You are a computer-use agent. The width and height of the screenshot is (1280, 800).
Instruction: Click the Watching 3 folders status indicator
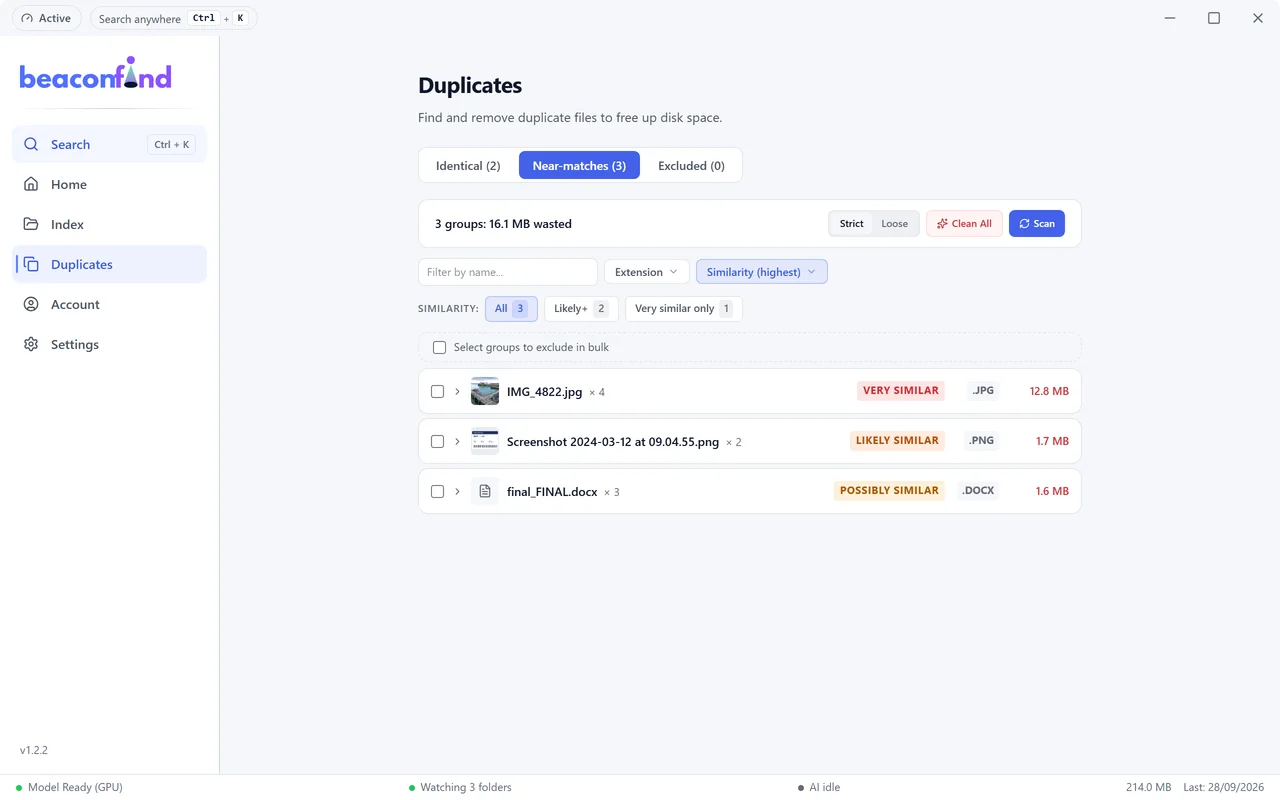(x=460, y=787)
